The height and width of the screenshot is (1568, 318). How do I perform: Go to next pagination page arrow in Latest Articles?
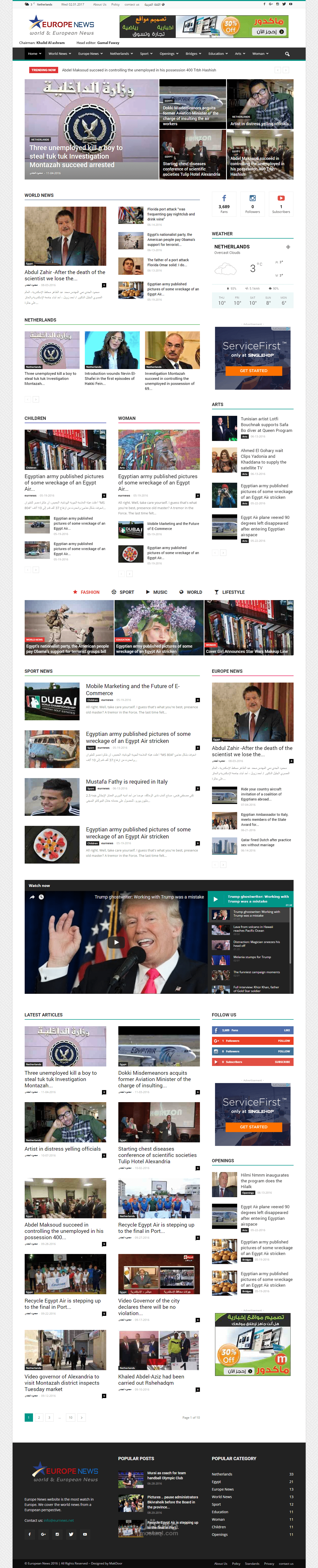click(x=82, y=1417)
